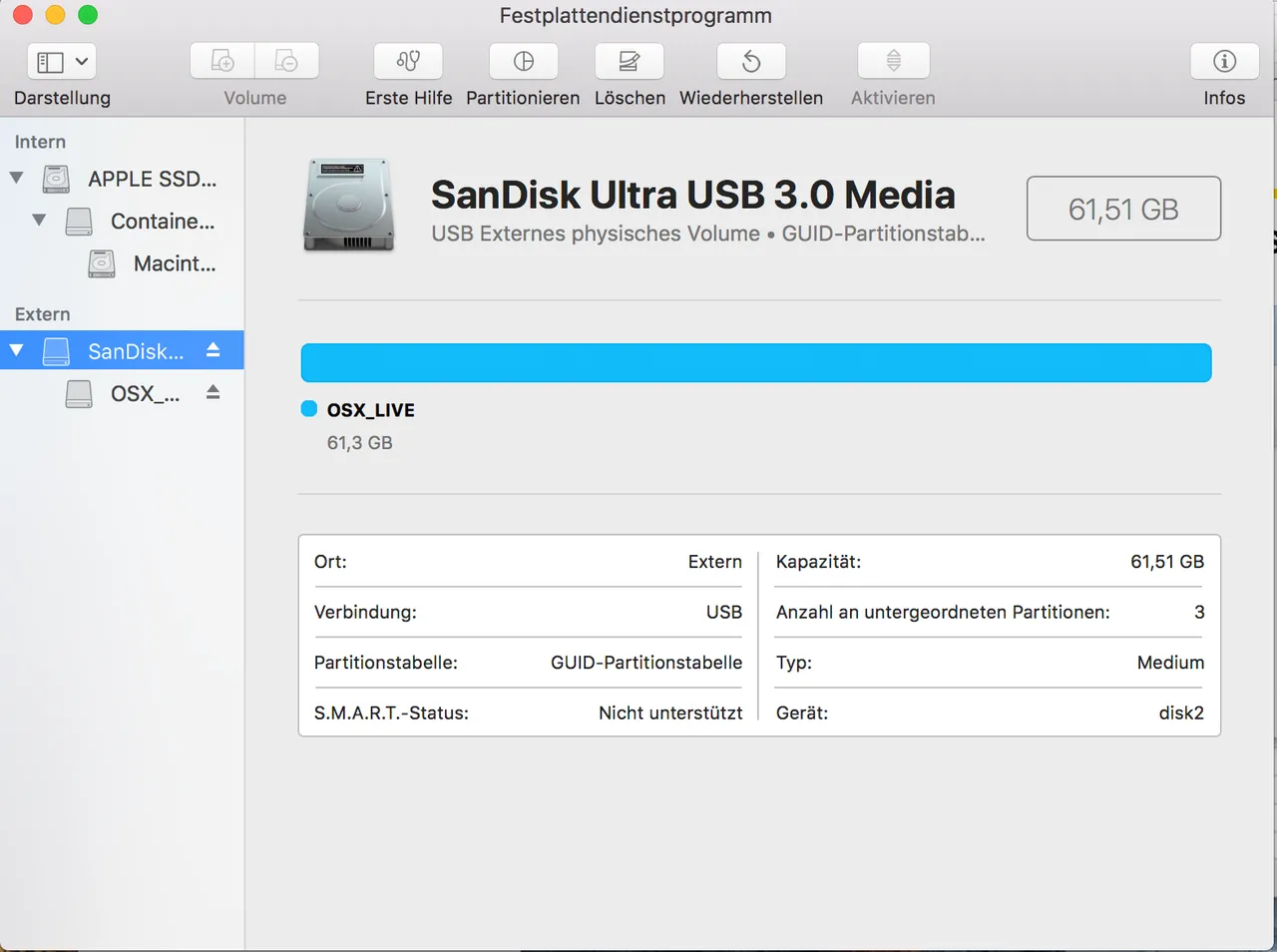Click the Anzahl an untergeordneten Partitionen label
Viewport: 1277px width, 952px height.
click(943, 612)
